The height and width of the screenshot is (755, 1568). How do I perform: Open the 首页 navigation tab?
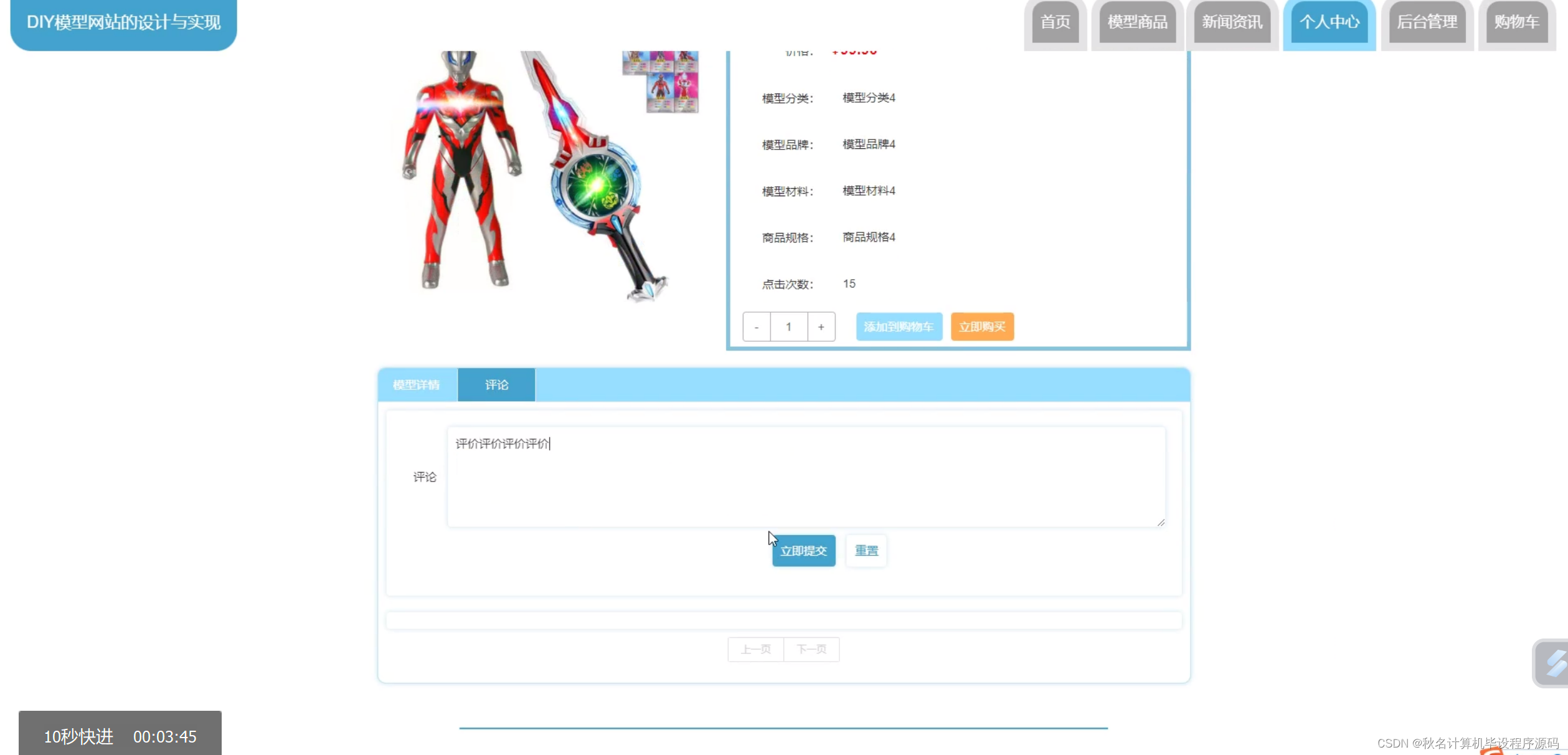tap(1055, 22)
